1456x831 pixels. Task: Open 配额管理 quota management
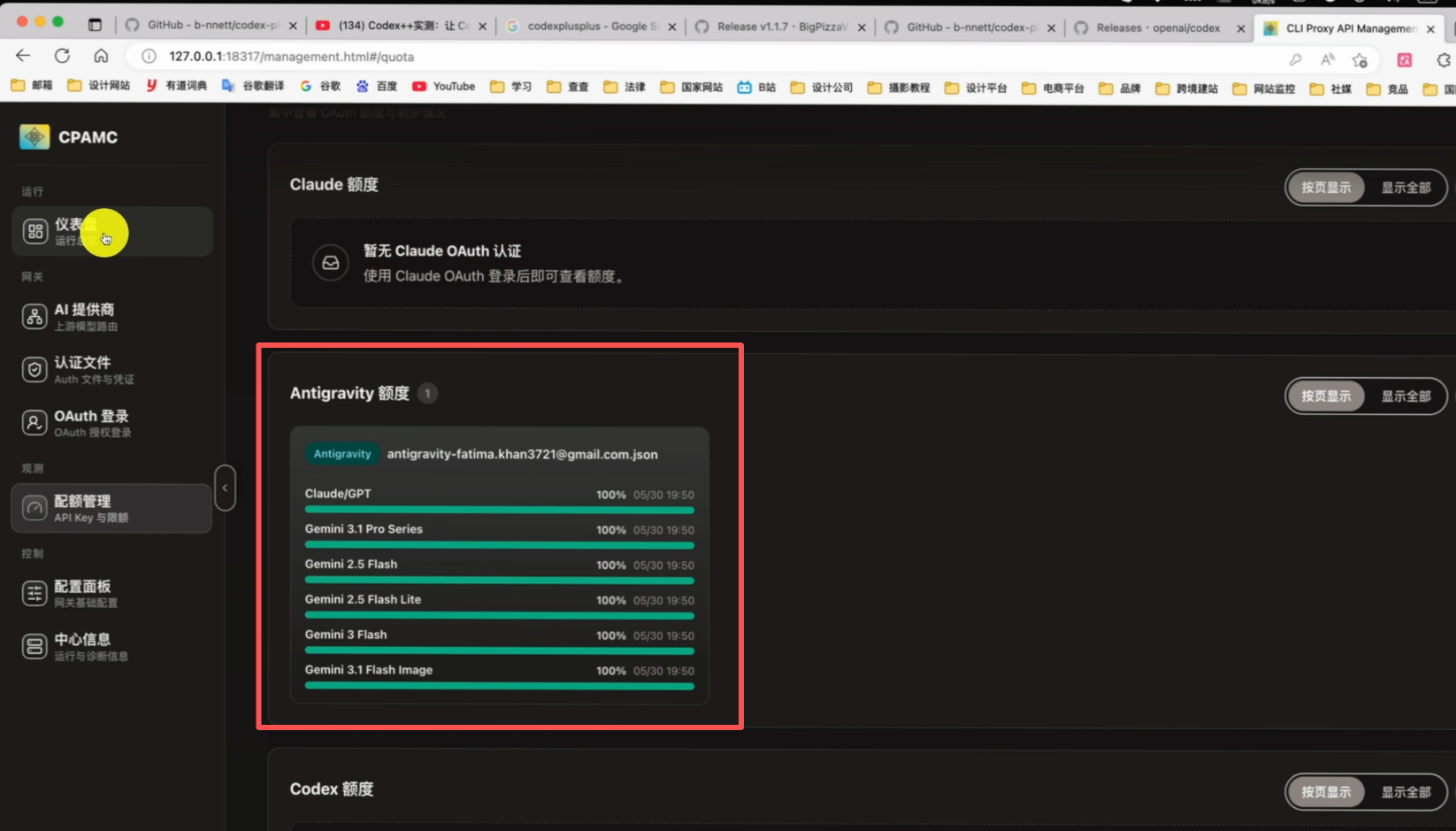pyautogui.click(x=111, y=508)
